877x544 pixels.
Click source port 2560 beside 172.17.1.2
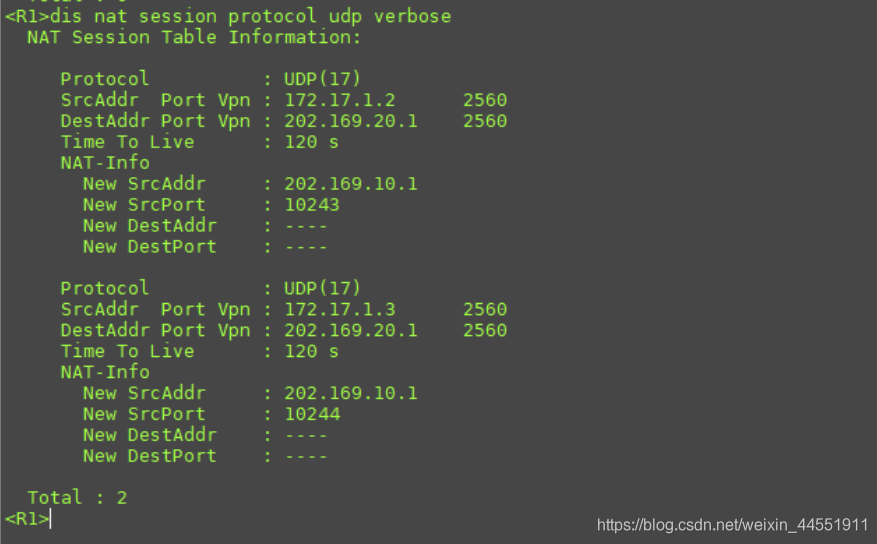[485, 100]
